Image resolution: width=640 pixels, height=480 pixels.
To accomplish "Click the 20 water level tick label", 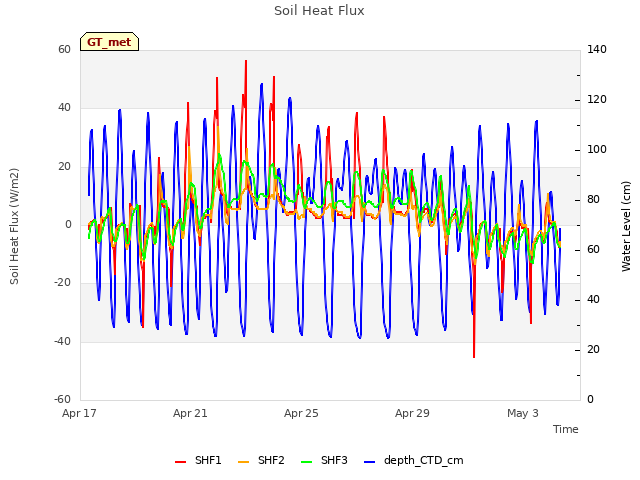I will pyautogui.click(x=593, y=350).
